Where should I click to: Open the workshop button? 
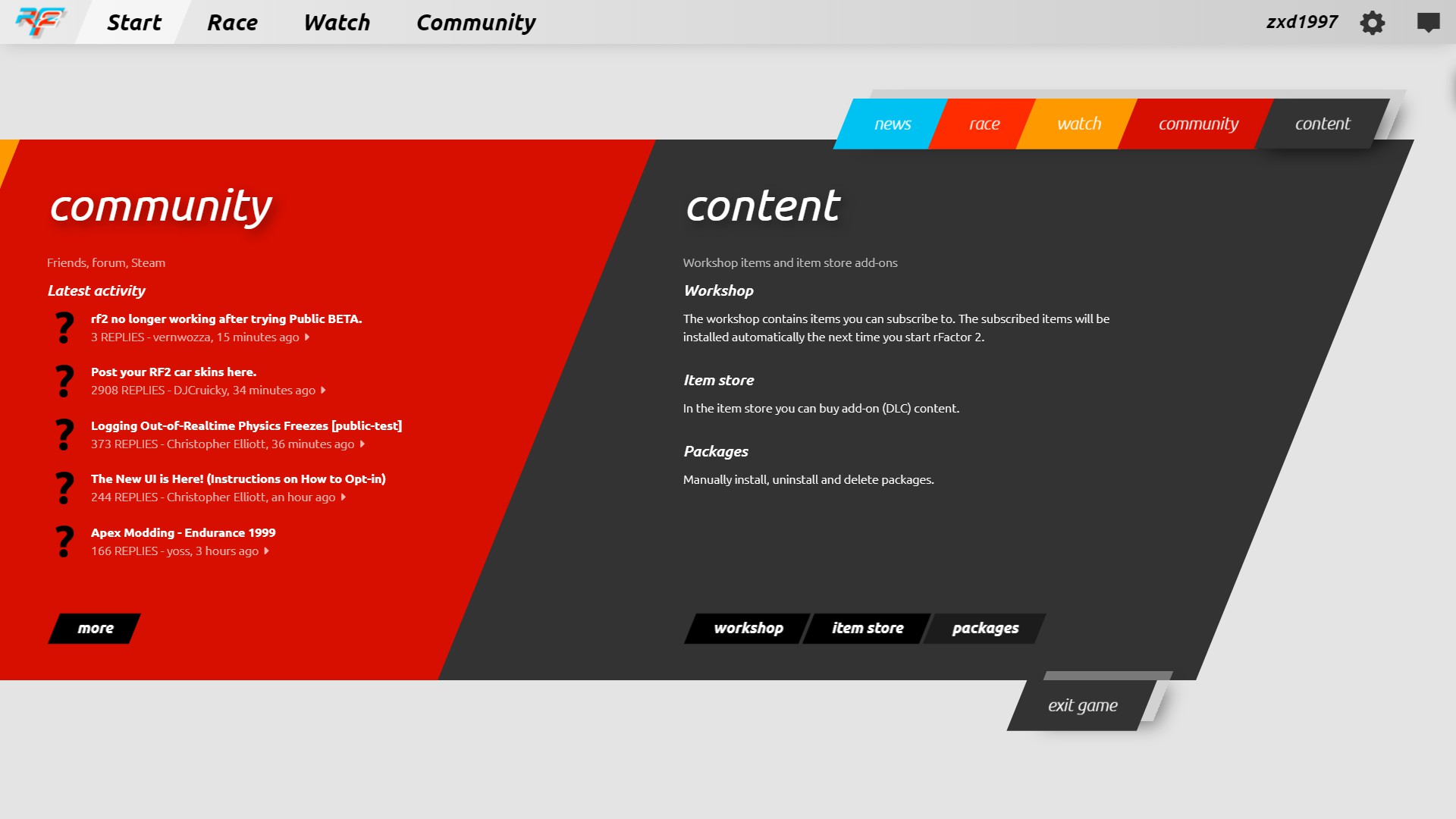[748, 628]
